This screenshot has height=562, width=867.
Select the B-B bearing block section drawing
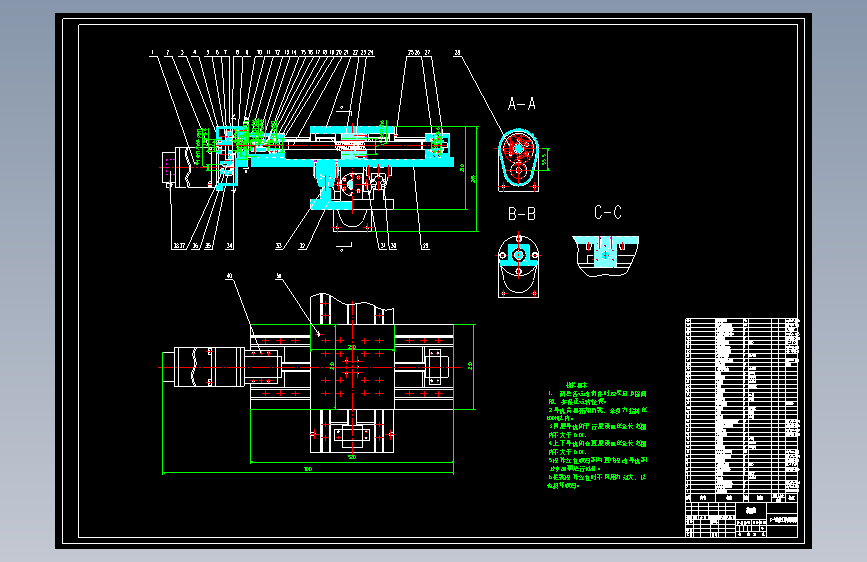pos(518,266)
